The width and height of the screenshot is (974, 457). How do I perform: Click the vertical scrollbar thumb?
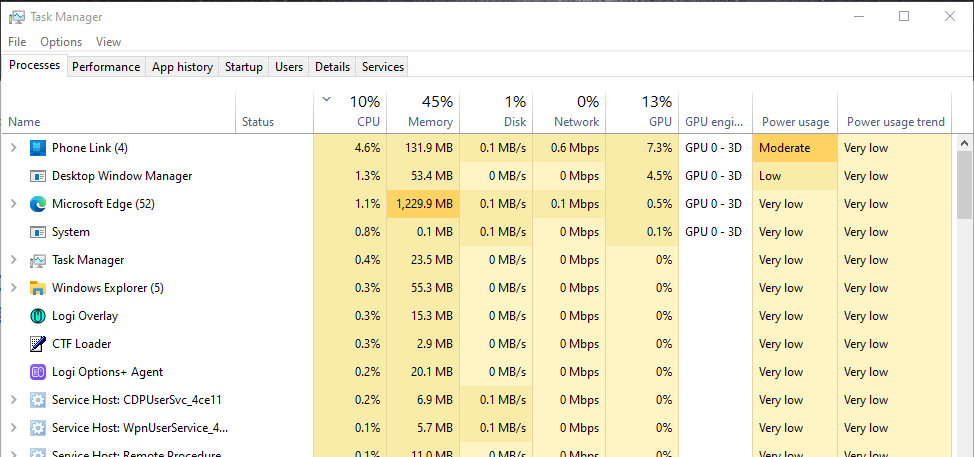click(x=964, y=186)
